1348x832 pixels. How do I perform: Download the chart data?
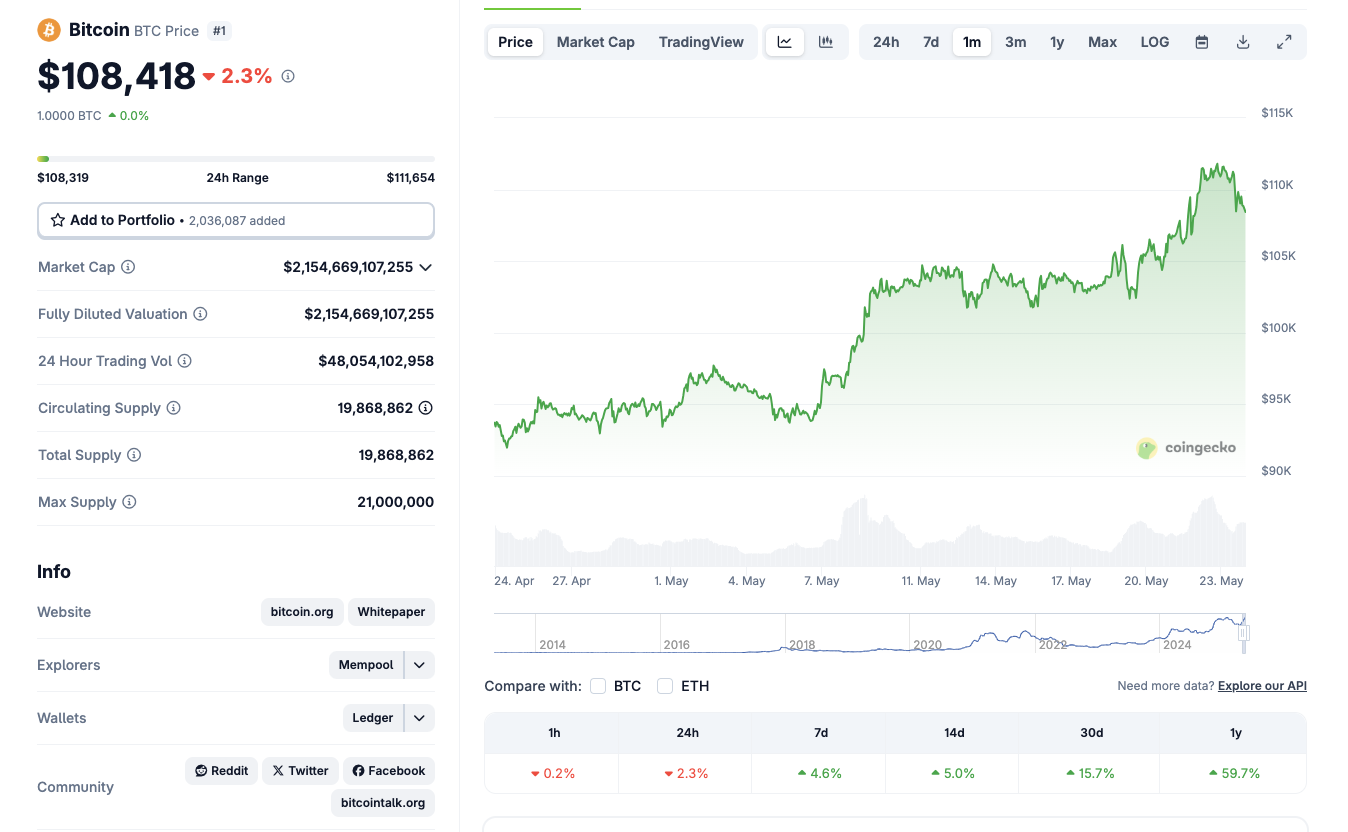pos(1243,42)
